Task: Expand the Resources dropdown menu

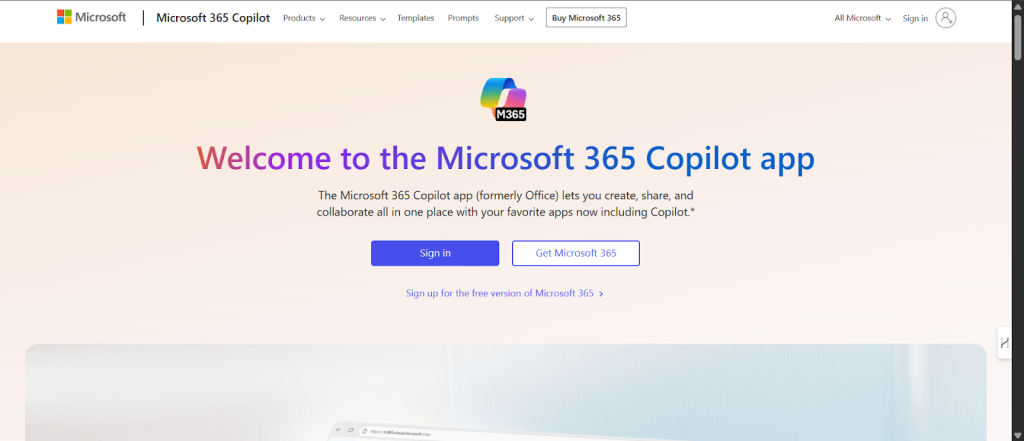Action: 362,18
